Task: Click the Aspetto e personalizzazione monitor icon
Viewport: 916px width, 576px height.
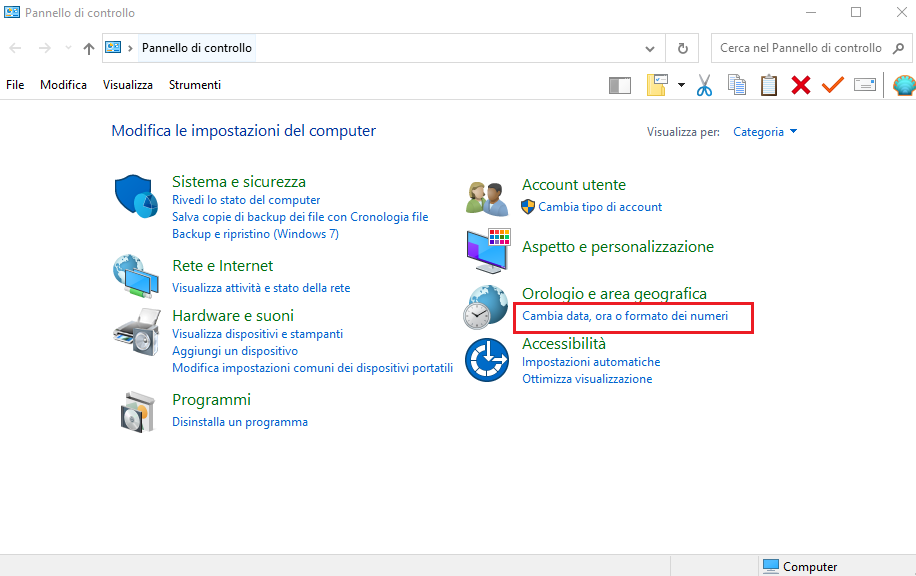Action: [x=488, y=251]
